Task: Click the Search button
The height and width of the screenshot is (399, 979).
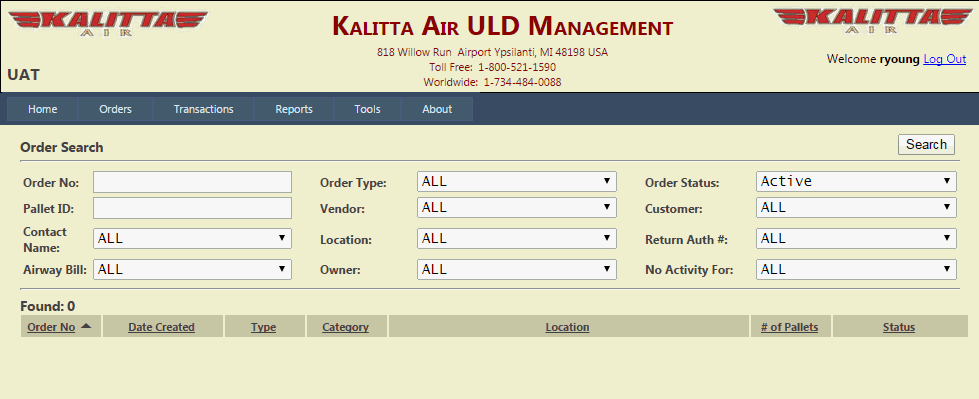Action: tap(927, 144)
